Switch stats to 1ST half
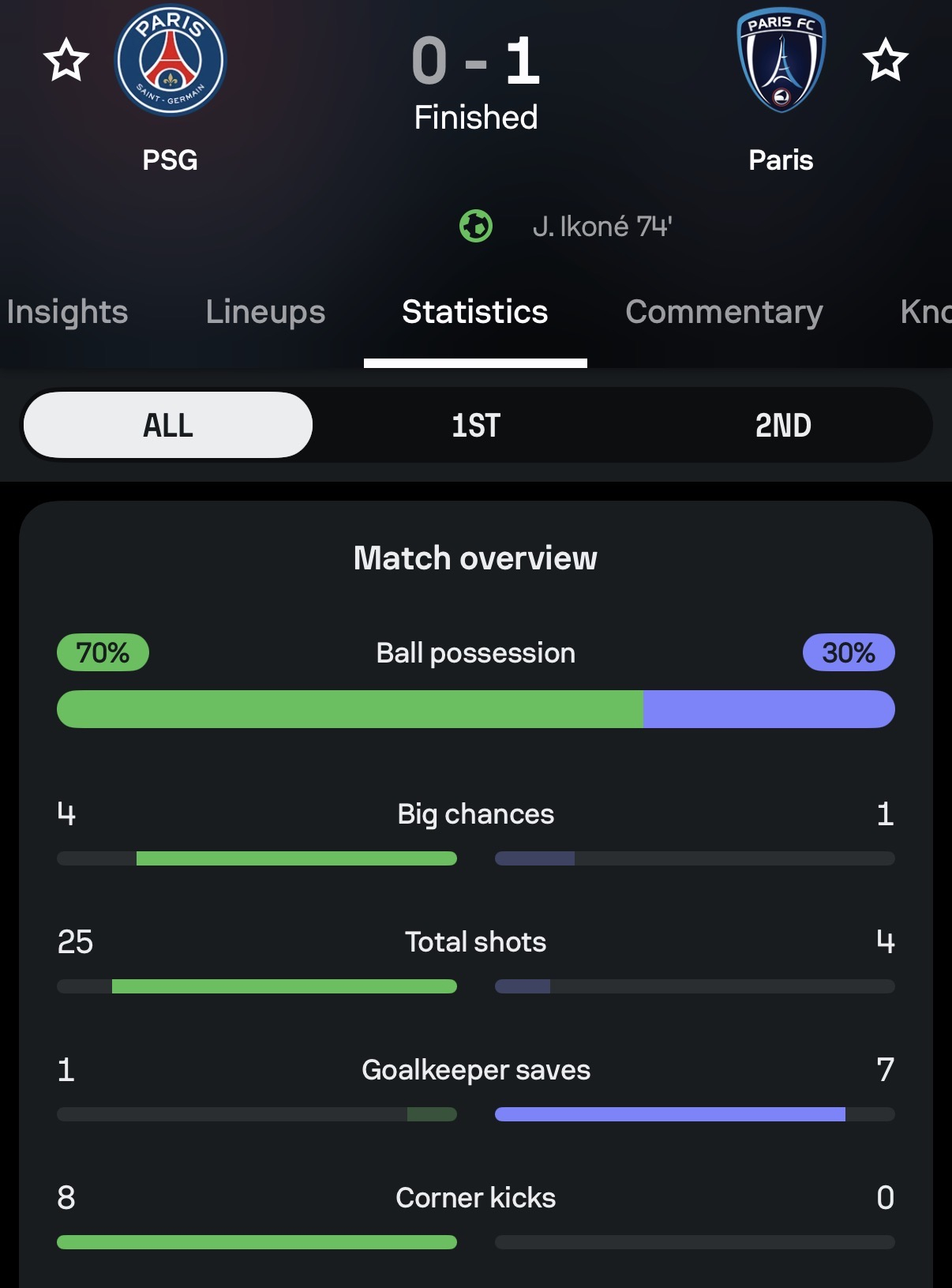The image size is (952, 1288). pos(476,426)
